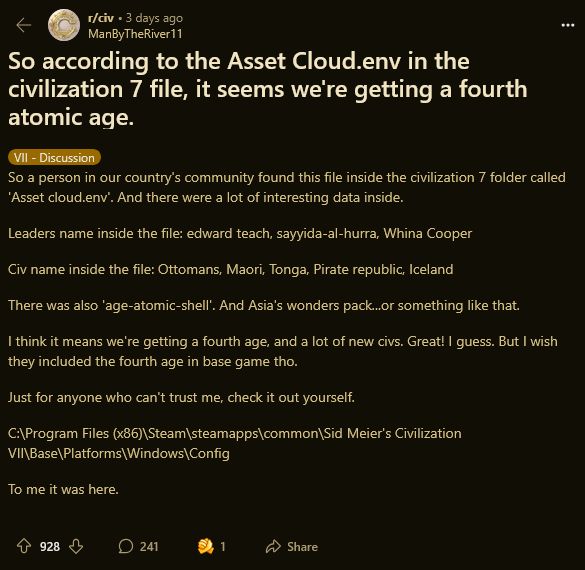Visit the r/civ subreddit link

(x=101, y=18)
